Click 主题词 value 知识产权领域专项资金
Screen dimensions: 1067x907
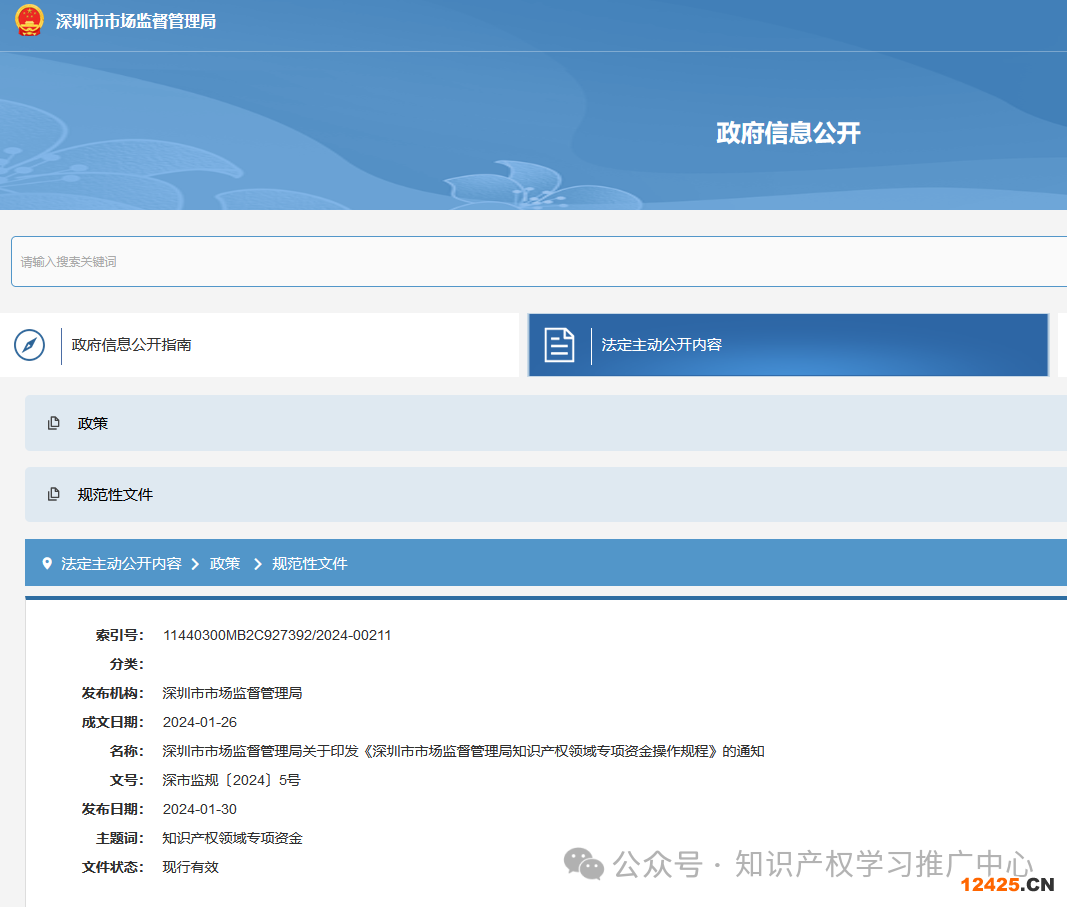click(232, 838)
